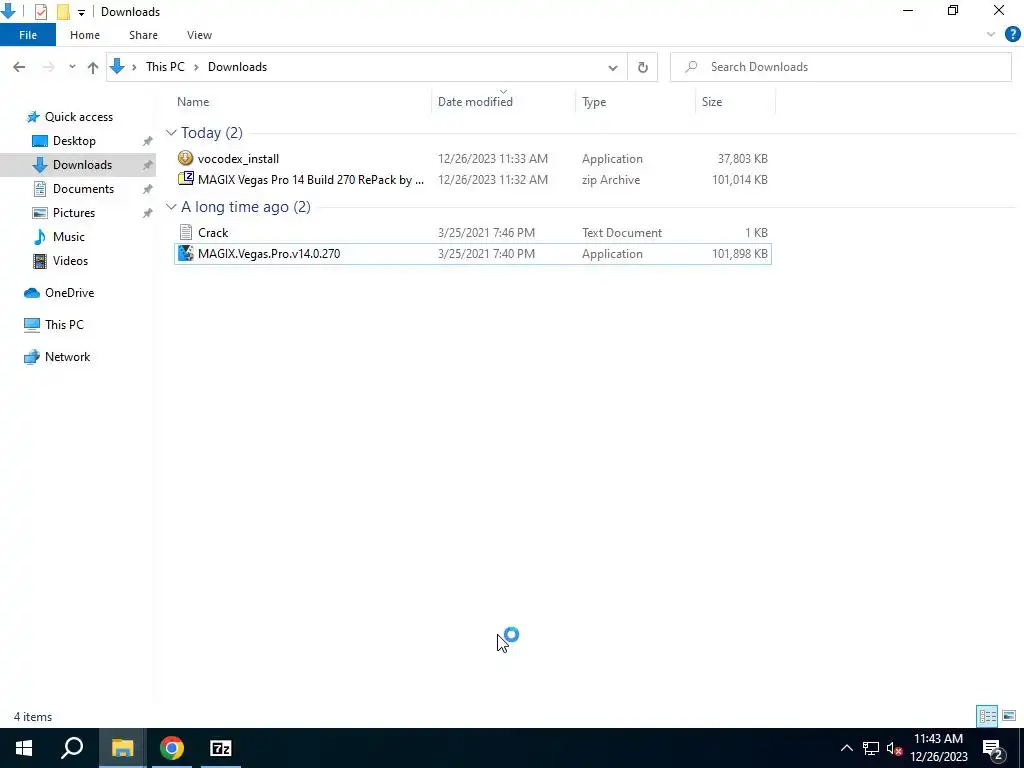Viewport: 1024px width, 768px height.
Task: Switch to Large icons view
Action: (1009, 716)
